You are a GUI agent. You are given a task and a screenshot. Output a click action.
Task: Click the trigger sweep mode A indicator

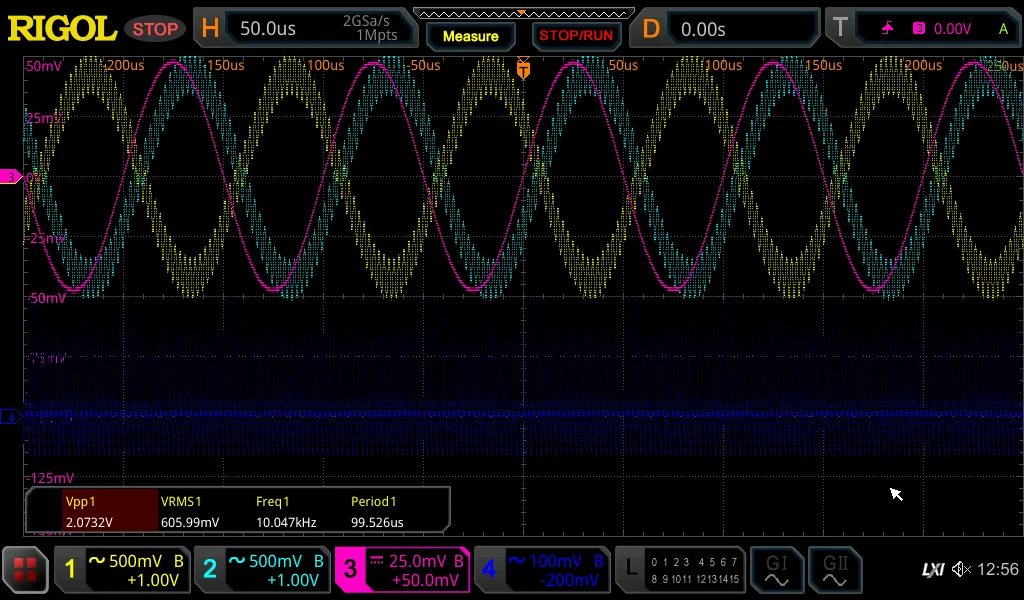1003,29
